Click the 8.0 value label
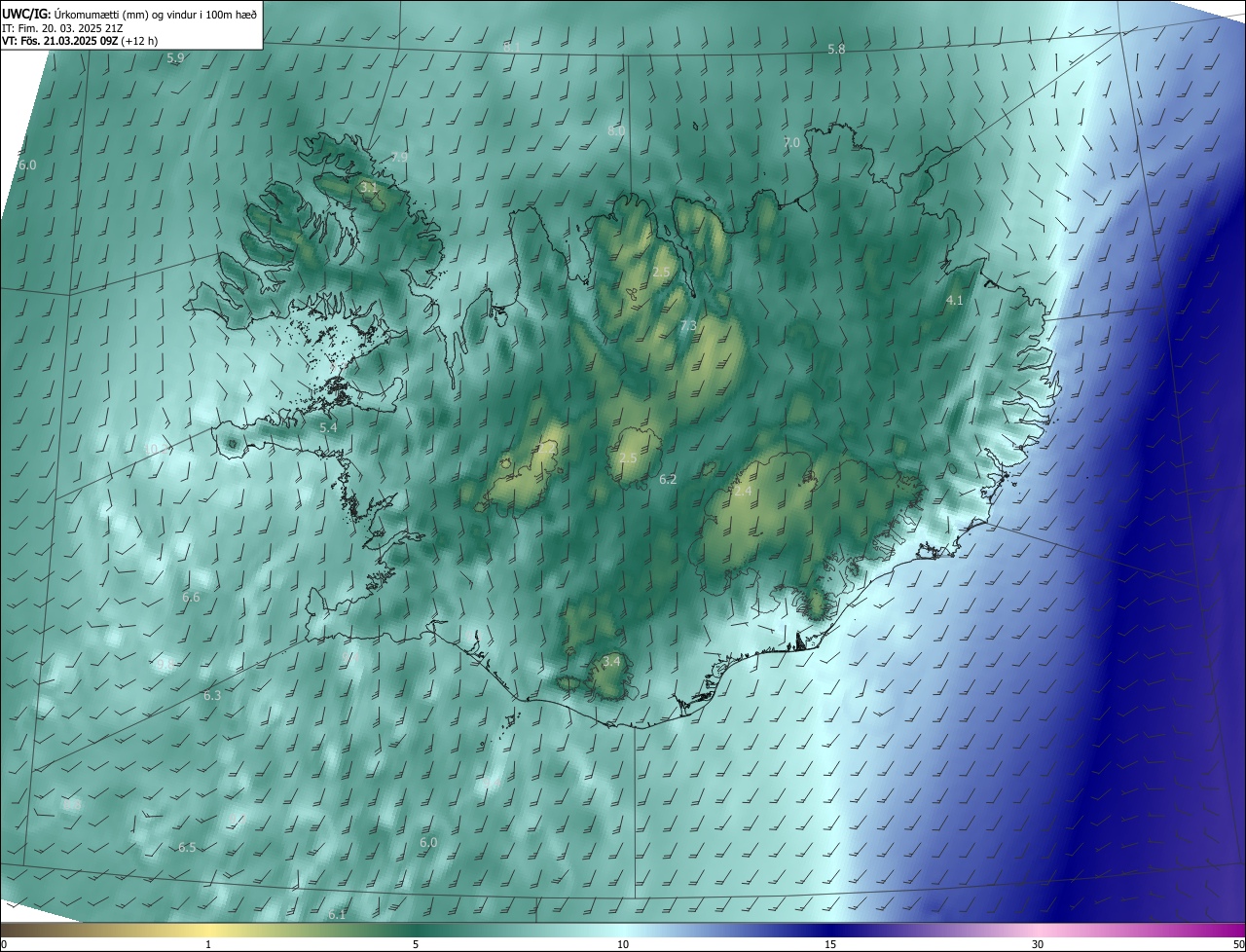This screenshot has width=1246, height=952. coord(616,130)
